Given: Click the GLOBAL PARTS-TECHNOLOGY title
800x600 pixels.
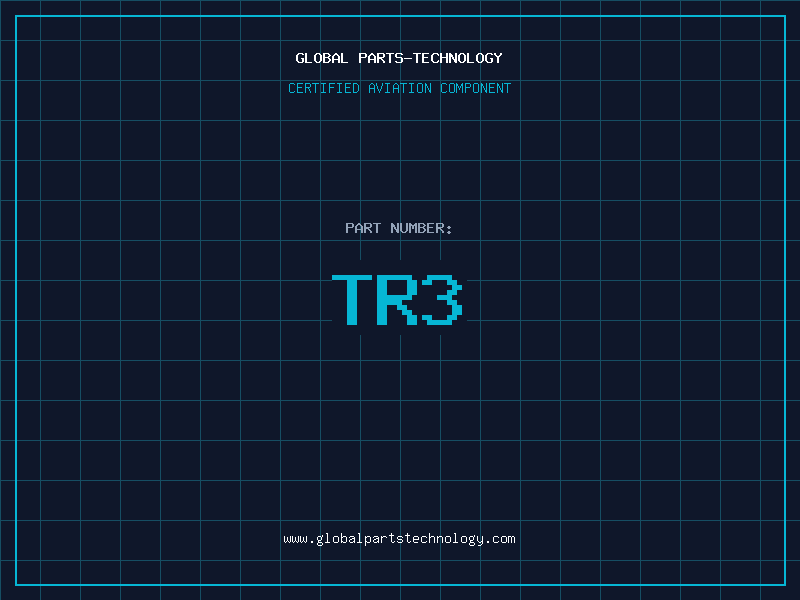Looking at the screenshot, I should pos(399,58).
